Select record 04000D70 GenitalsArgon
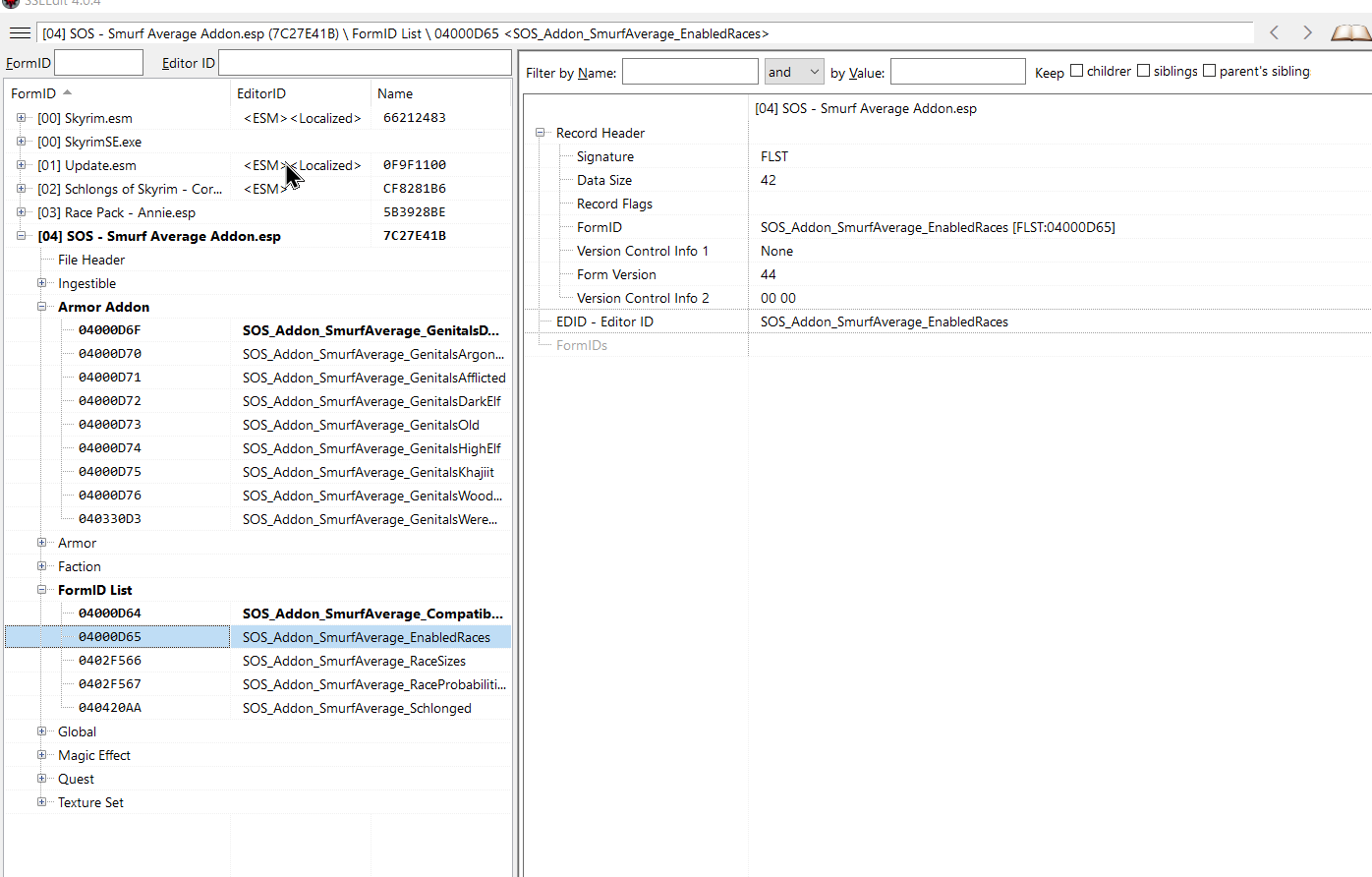This screenshot has width=1372, height=877. [x=257, y=354]
